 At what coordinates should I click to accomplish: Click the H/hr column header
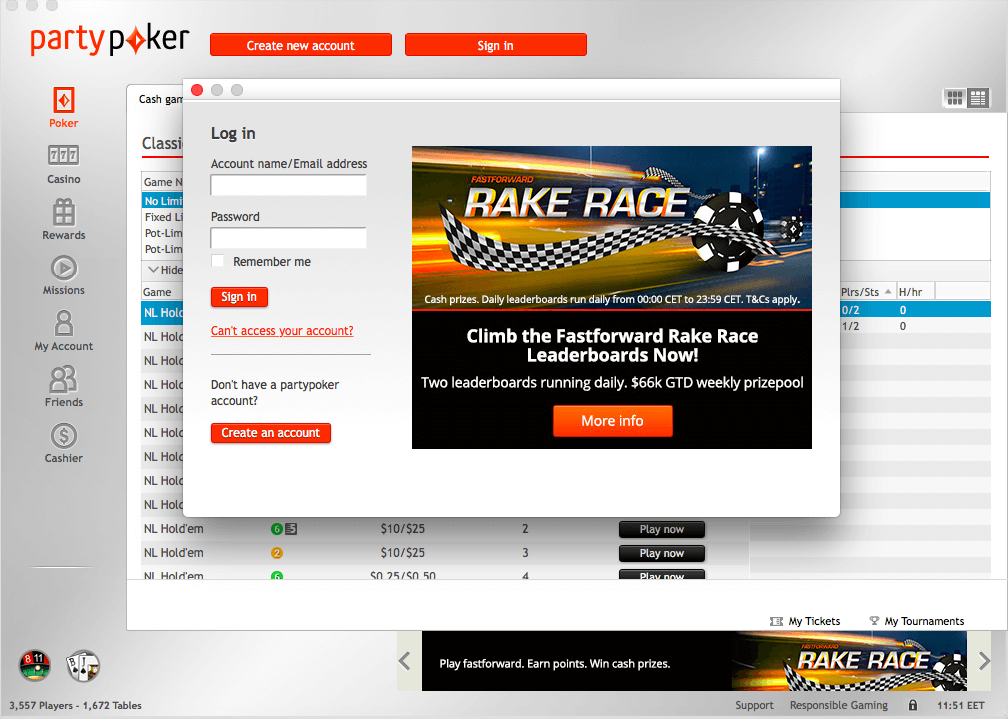[910, 292]
